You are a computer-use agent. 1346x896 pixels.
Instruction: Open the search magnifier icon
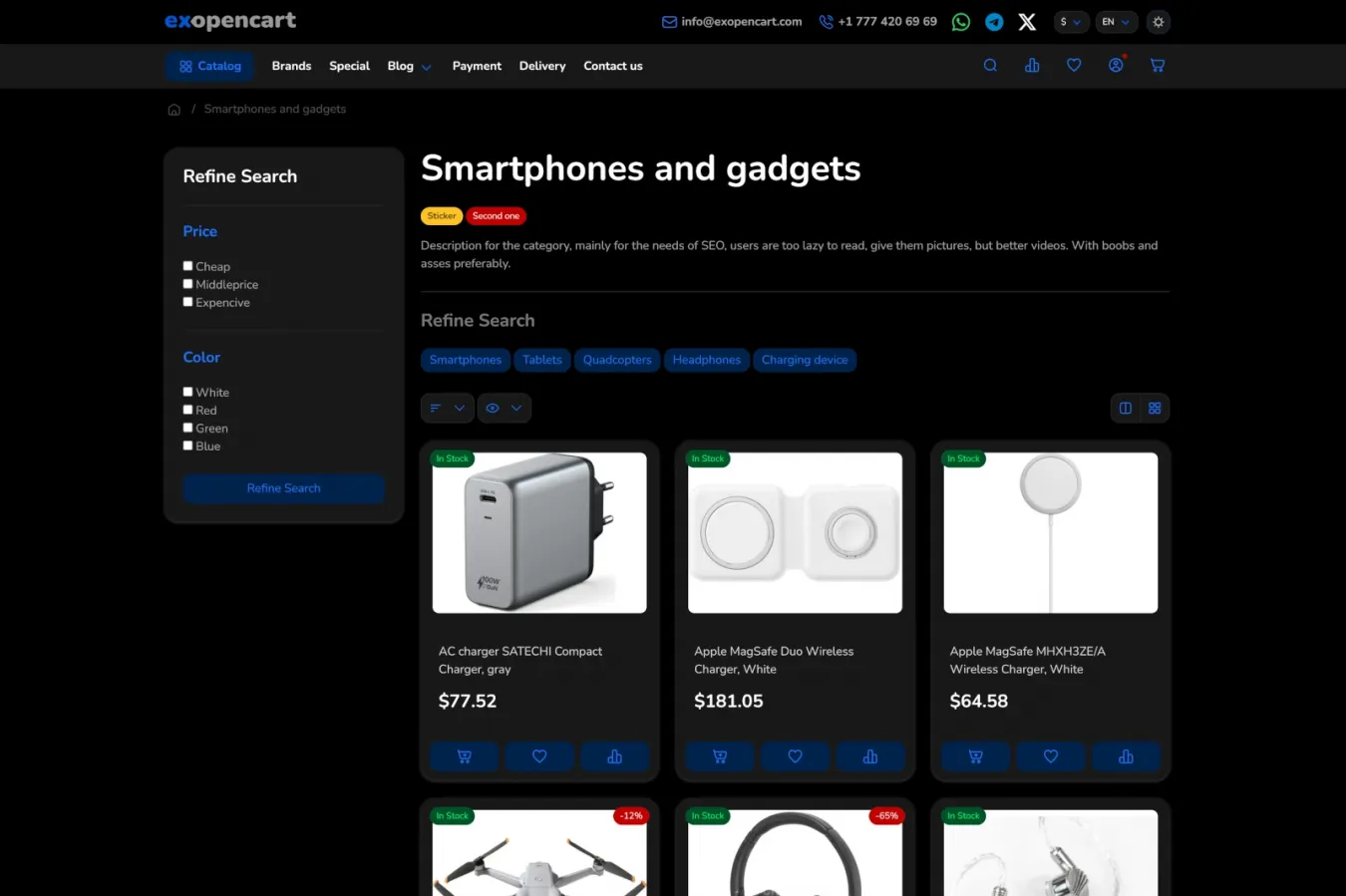990,66
